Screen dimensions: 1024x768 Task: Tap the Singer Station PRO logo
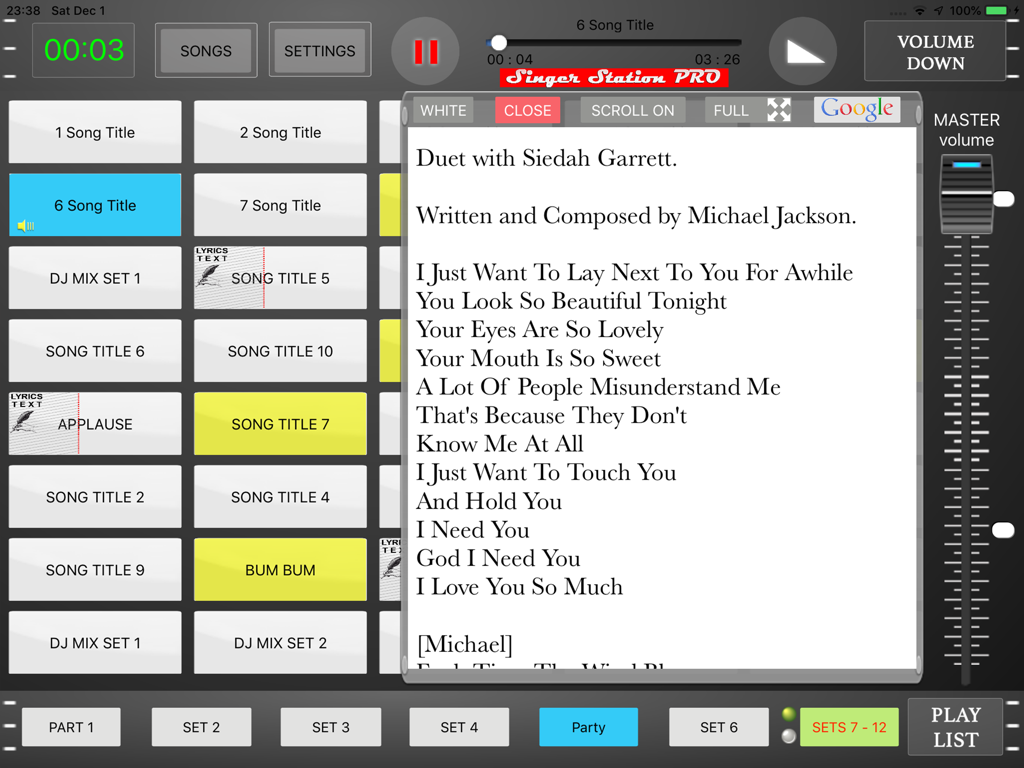614,77
